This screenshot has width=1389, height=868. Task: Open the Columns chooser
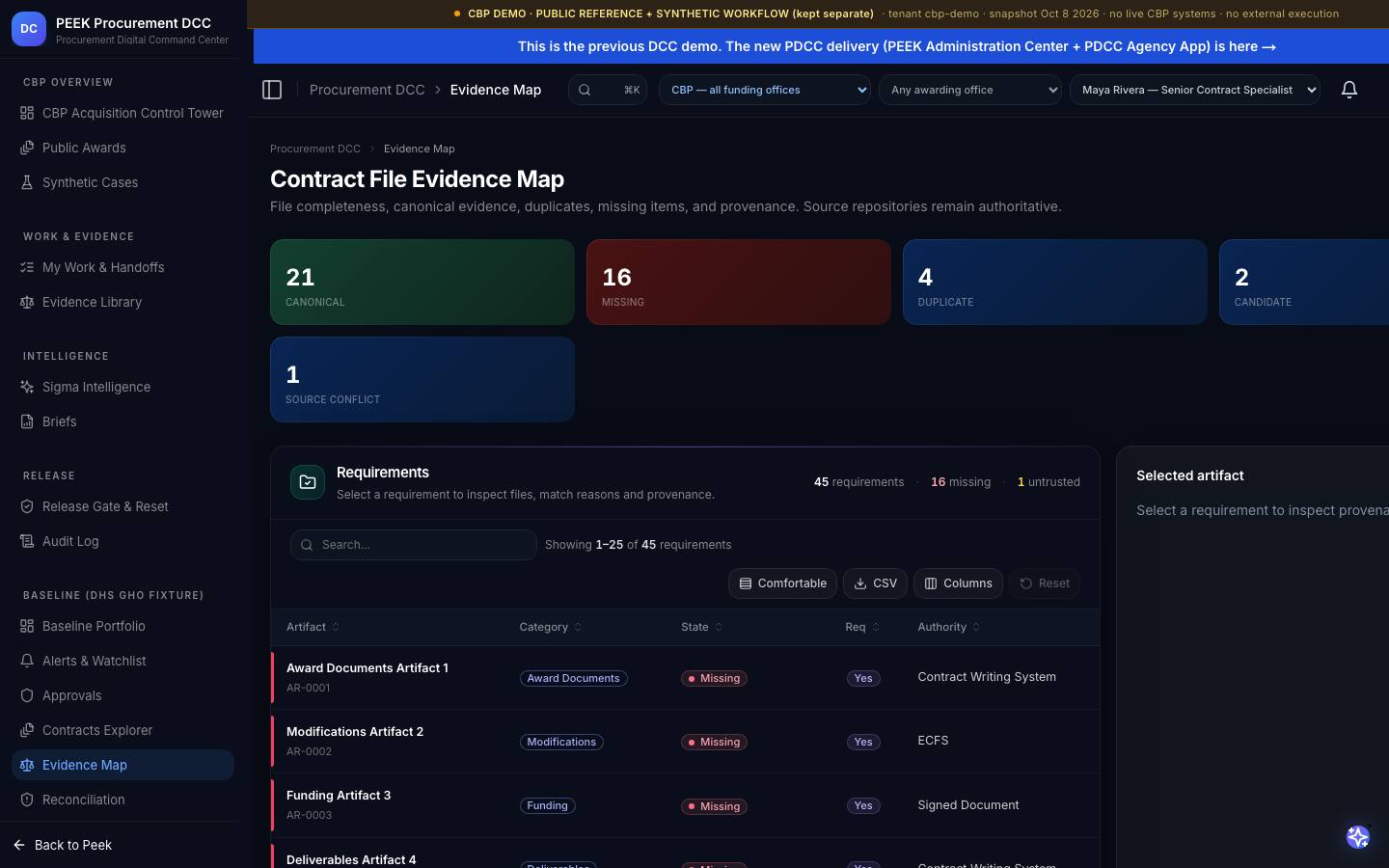(x=959, y=583)
